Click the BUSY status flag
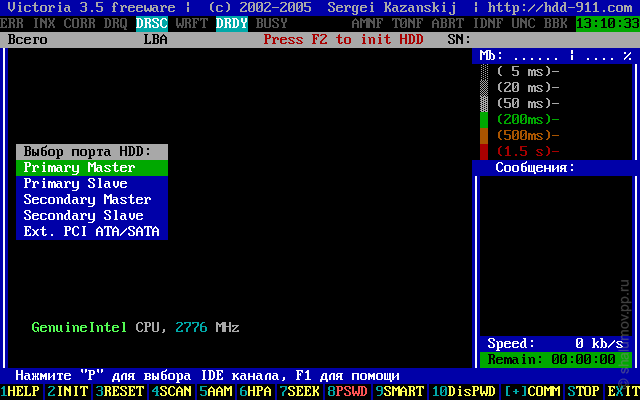This screenshot has width=640, height=400. pos(272,24)
